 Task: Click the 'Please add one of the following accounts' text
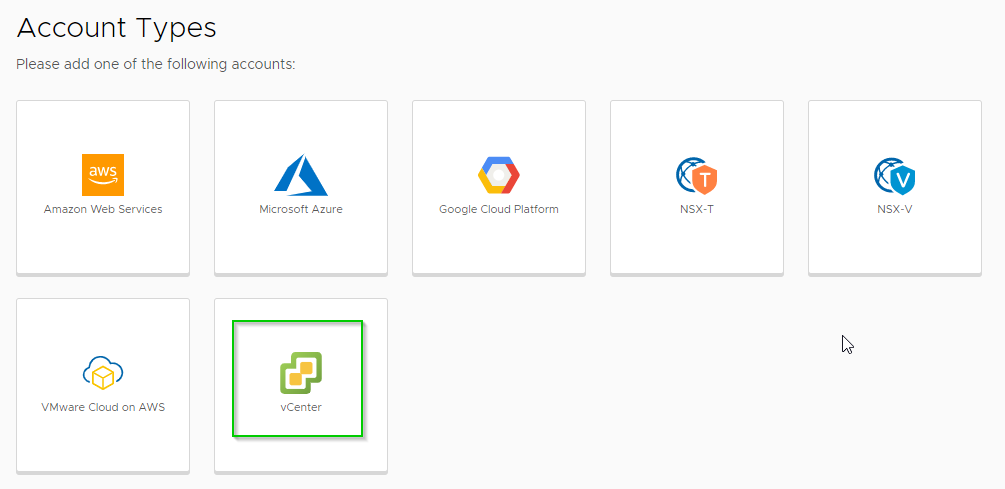point(156,65)
